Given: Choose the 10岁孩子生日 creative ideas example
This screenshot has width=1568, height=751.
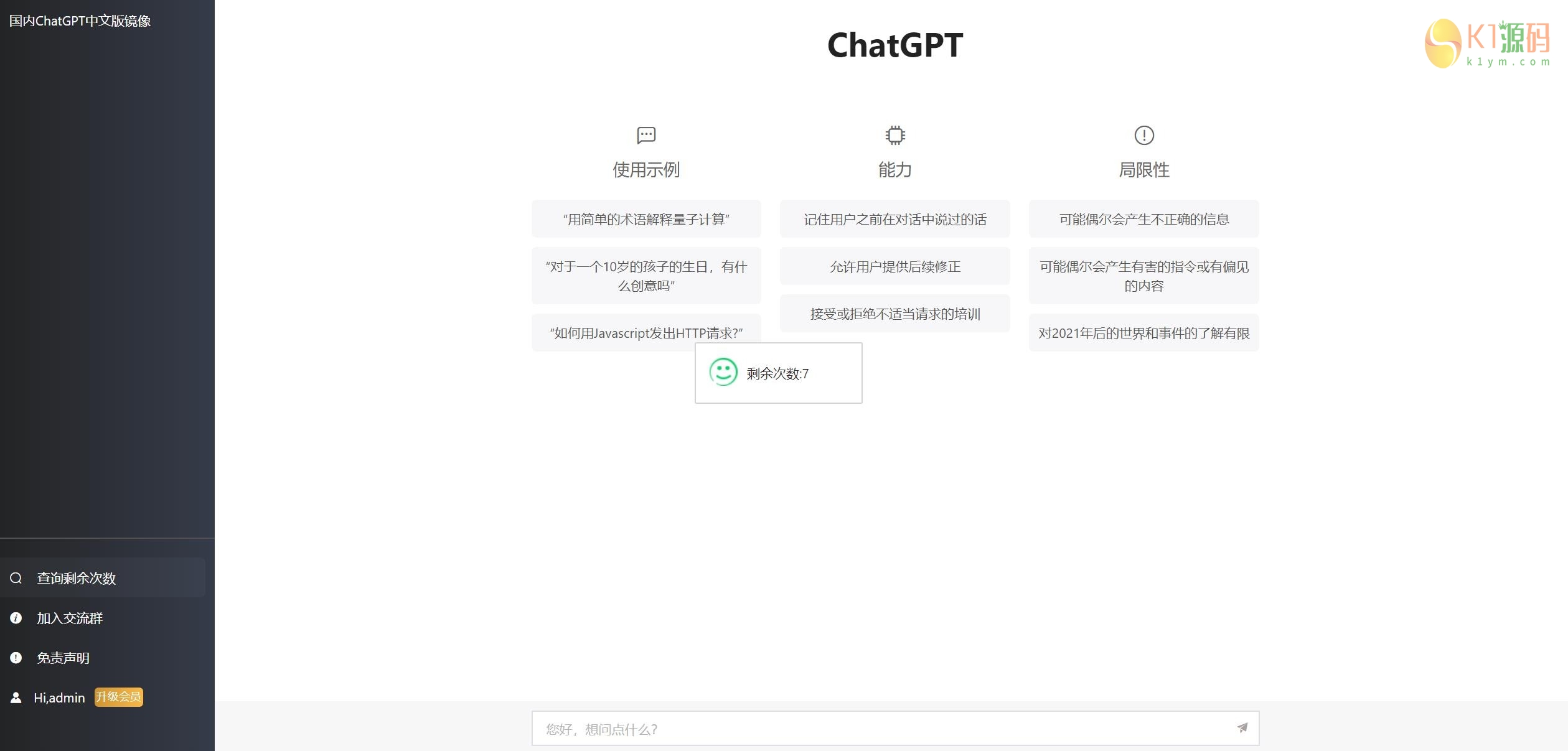Looking at the screenshot, I should pos(646,276).
